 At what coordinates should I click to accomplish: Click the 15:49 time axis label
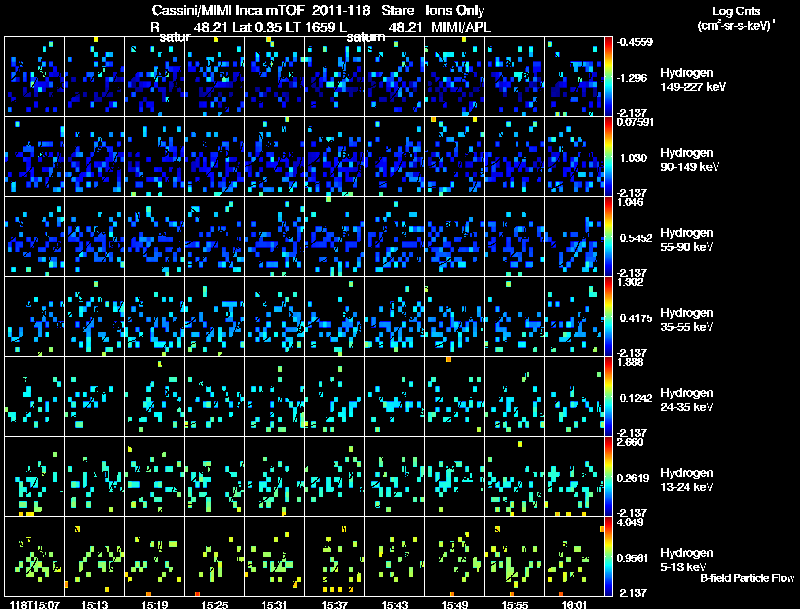coord(455,605)
